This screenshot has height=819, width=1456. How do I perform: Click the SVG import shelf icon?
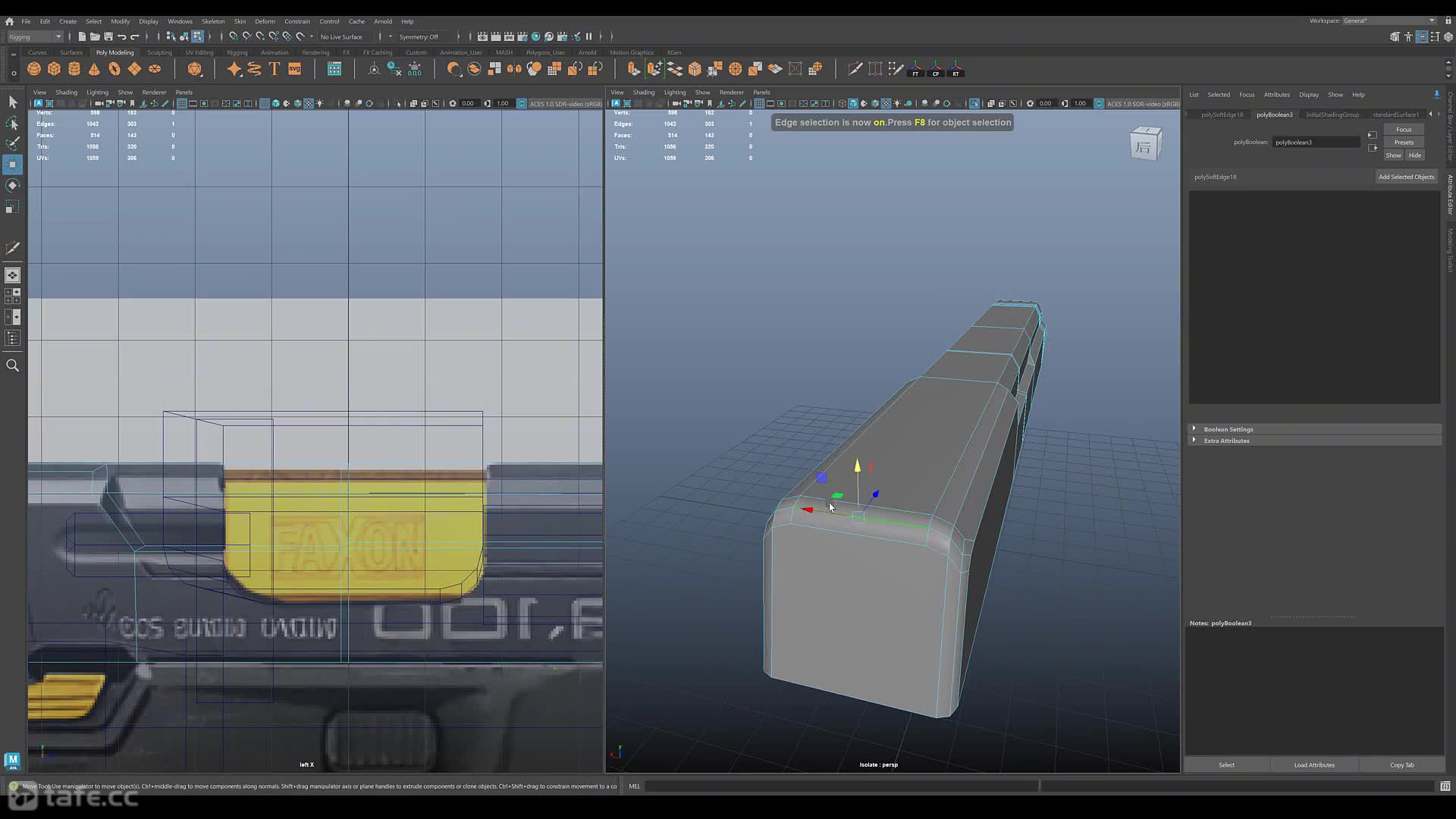(x=295, y=69)
